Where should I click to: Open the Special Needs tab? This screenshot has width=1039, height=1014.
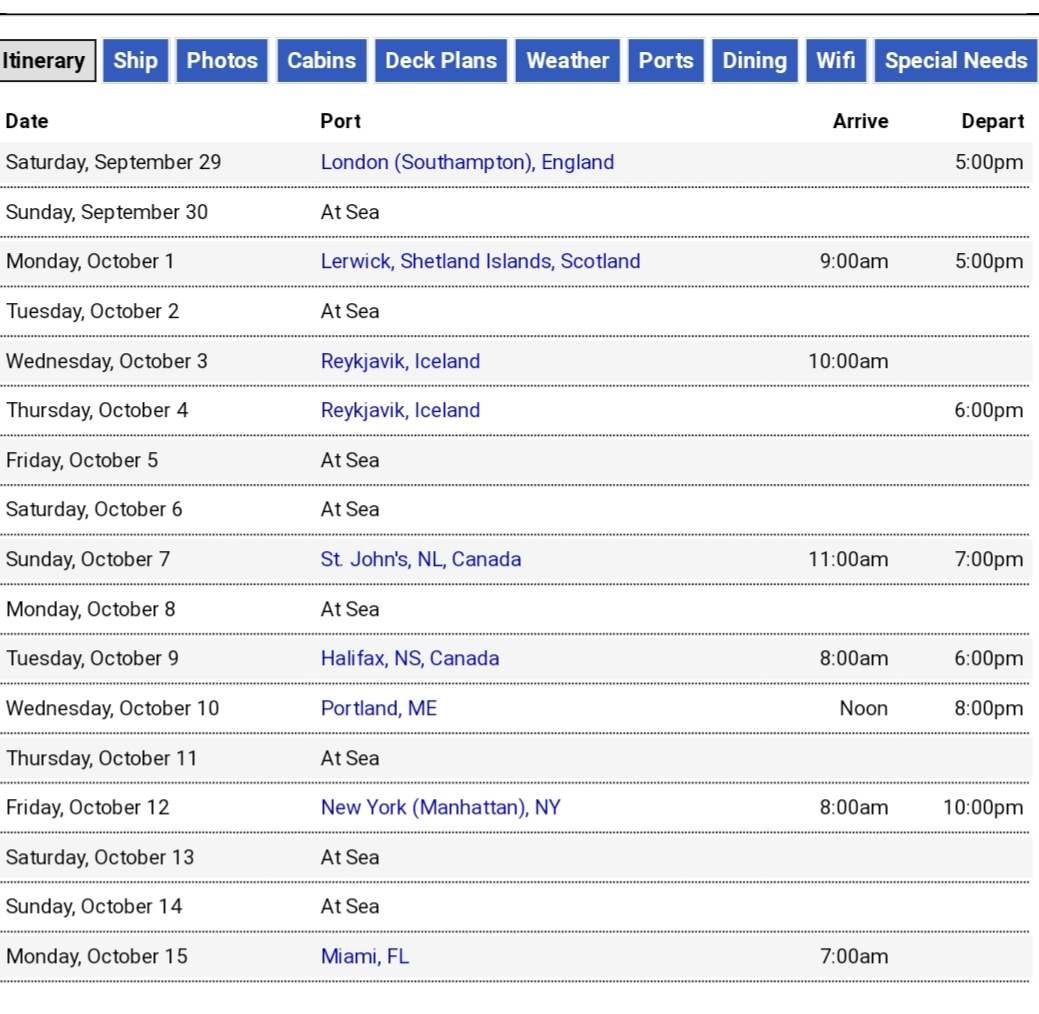(x=955, y=60)
